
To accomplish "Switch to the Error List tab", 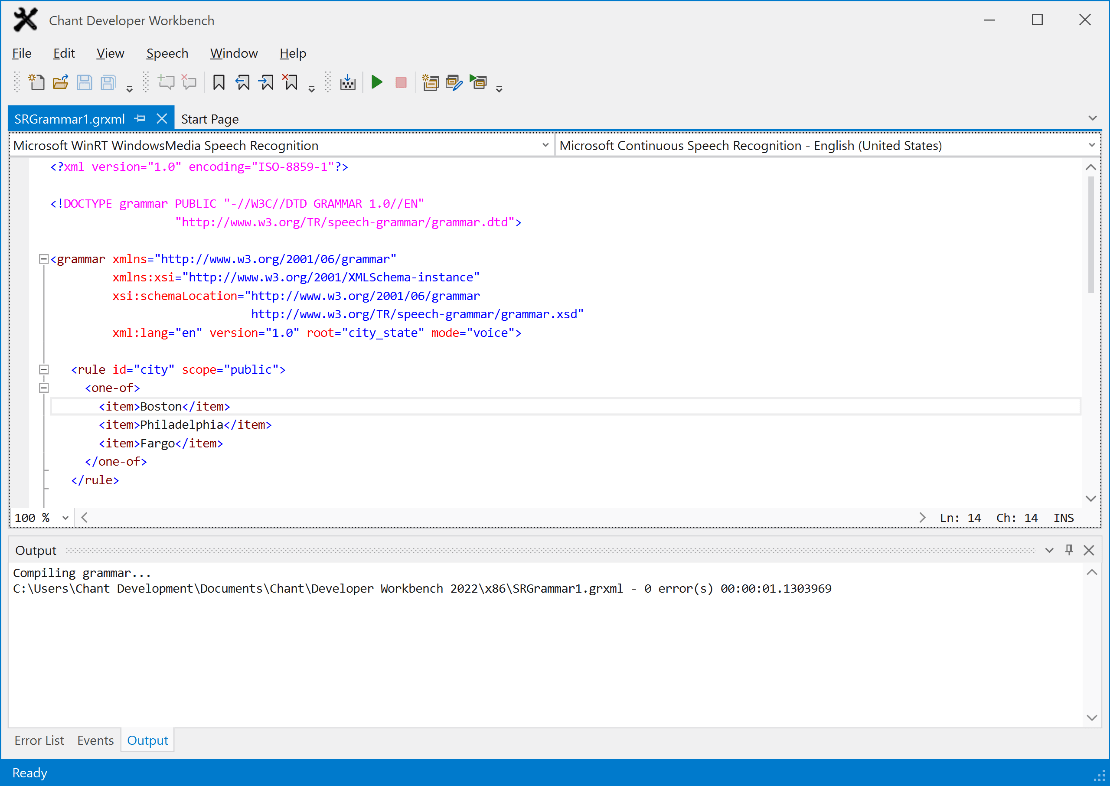I will click(x=39, y=741).
